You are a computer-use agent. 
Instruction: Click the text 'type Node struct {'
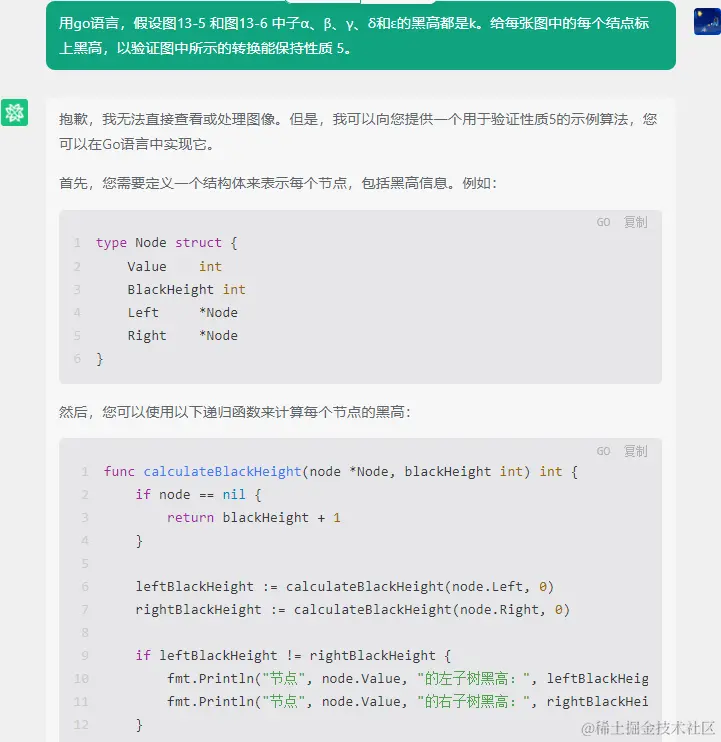[167, 243]
